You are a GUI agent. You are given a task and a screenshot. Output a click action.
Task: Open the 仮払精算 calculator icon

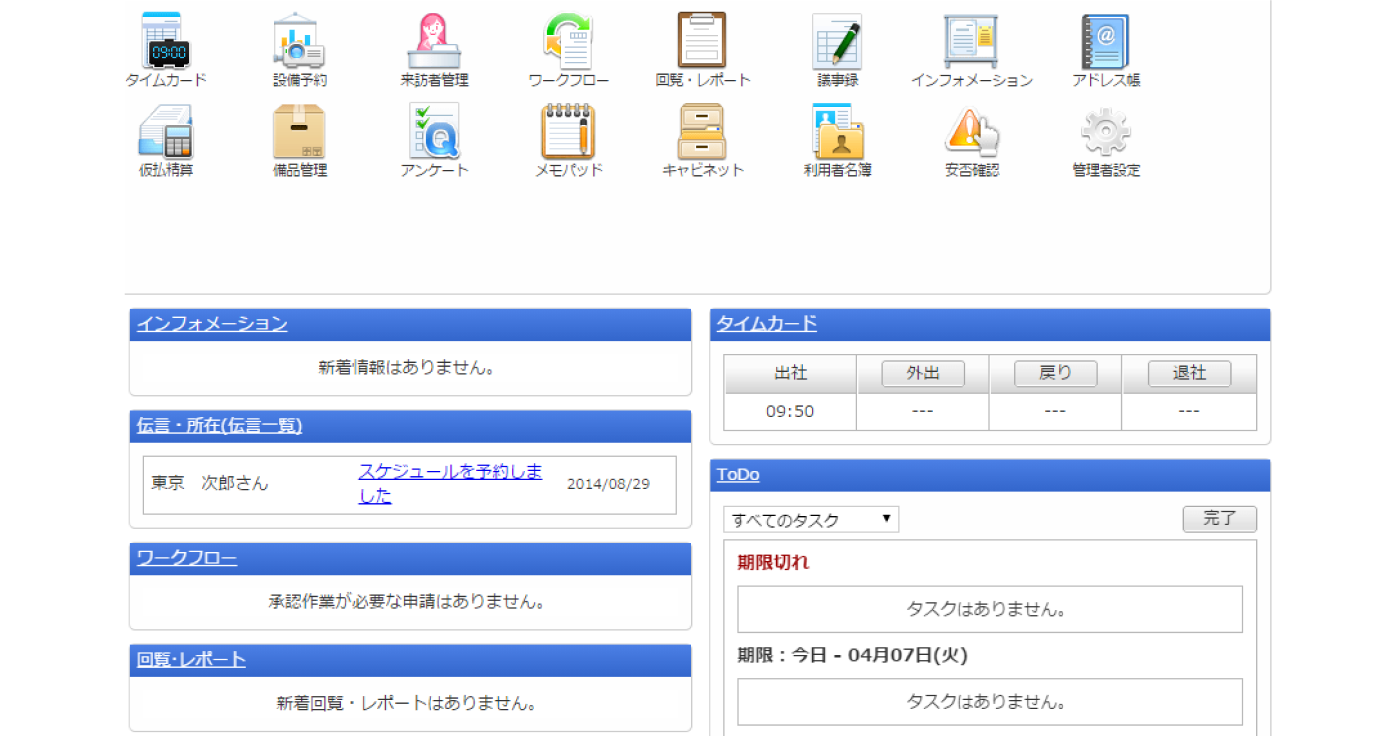165,131
